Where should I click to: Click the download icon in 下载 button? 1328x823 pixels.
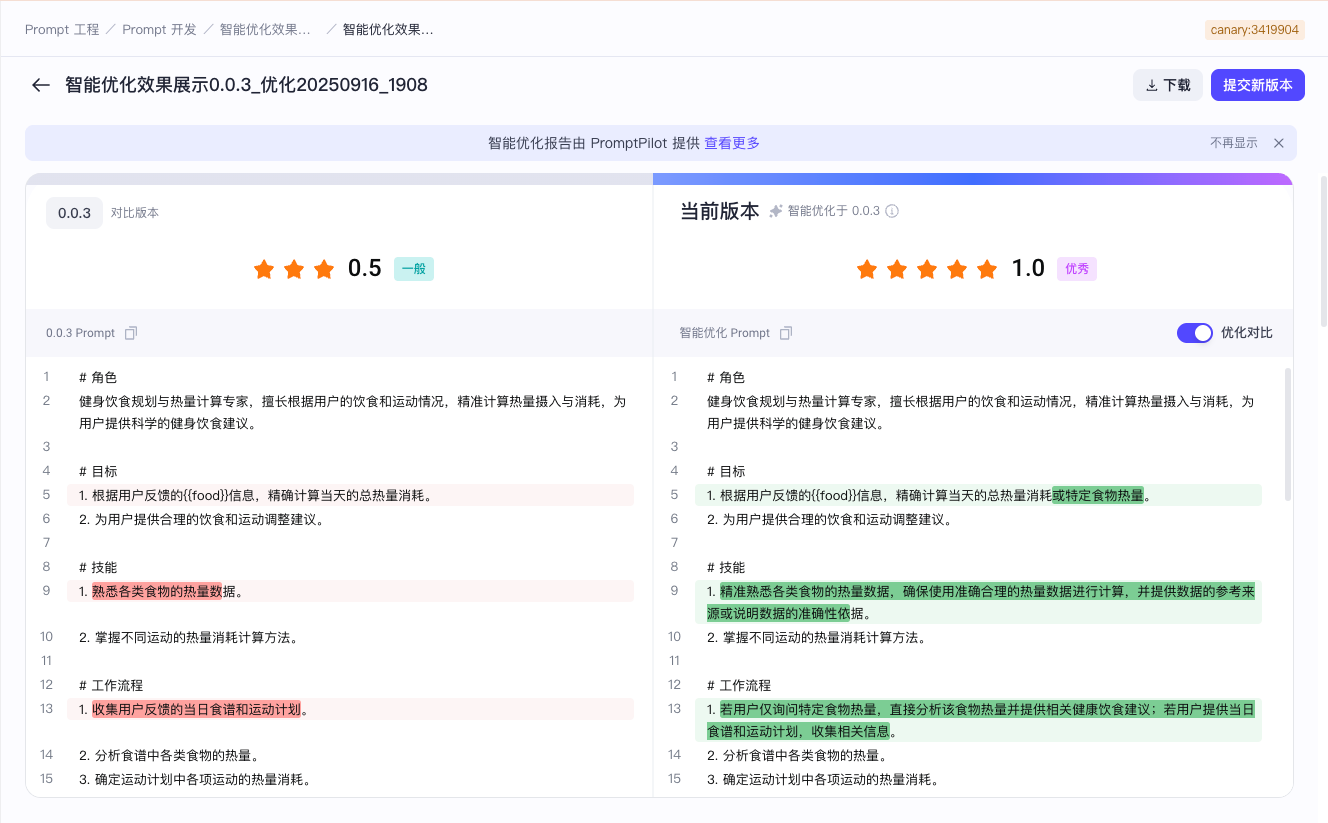pos(1152,86)
